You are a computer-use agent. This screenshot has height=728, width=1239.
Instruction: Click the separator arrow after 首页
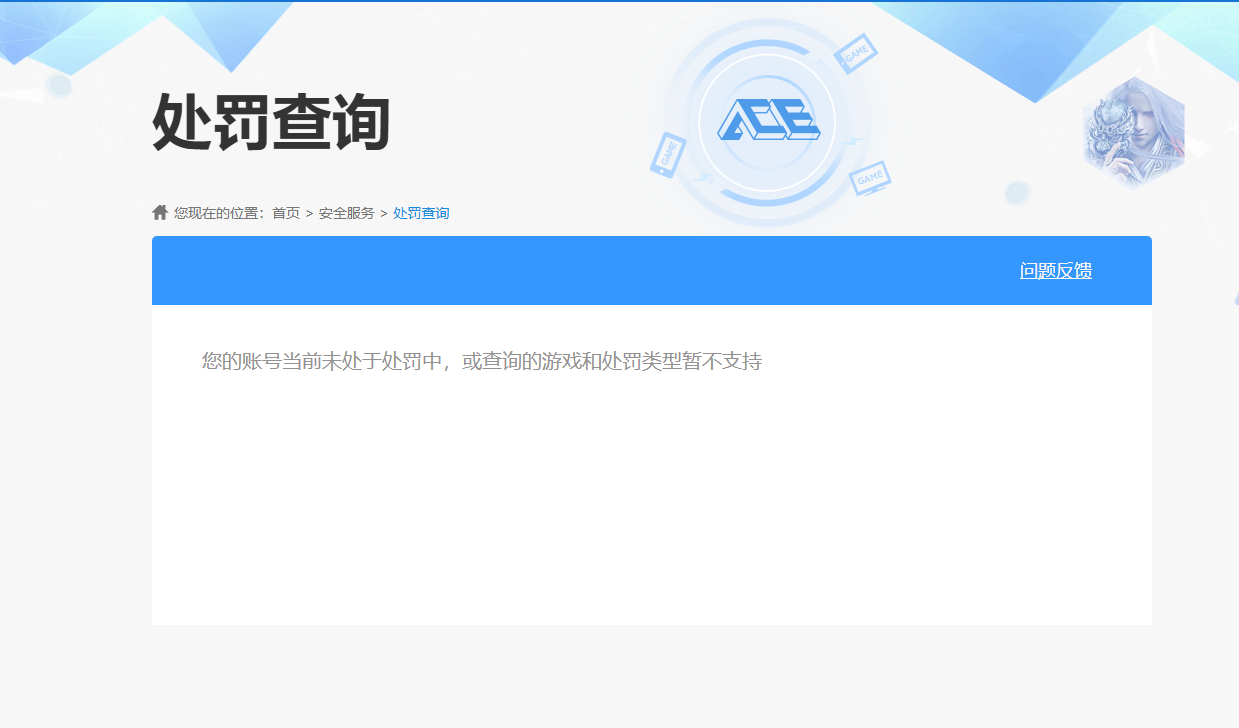click(309, 213)
